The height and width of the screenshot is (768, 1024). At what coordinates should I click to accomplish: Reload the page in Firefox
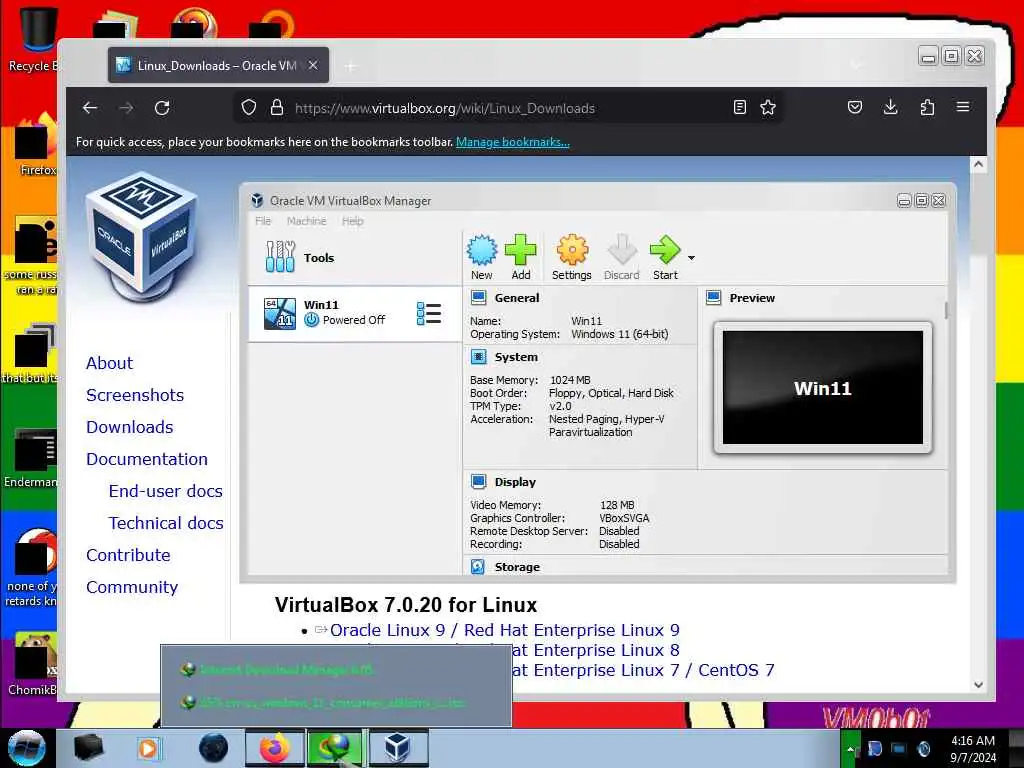(162, 108)
